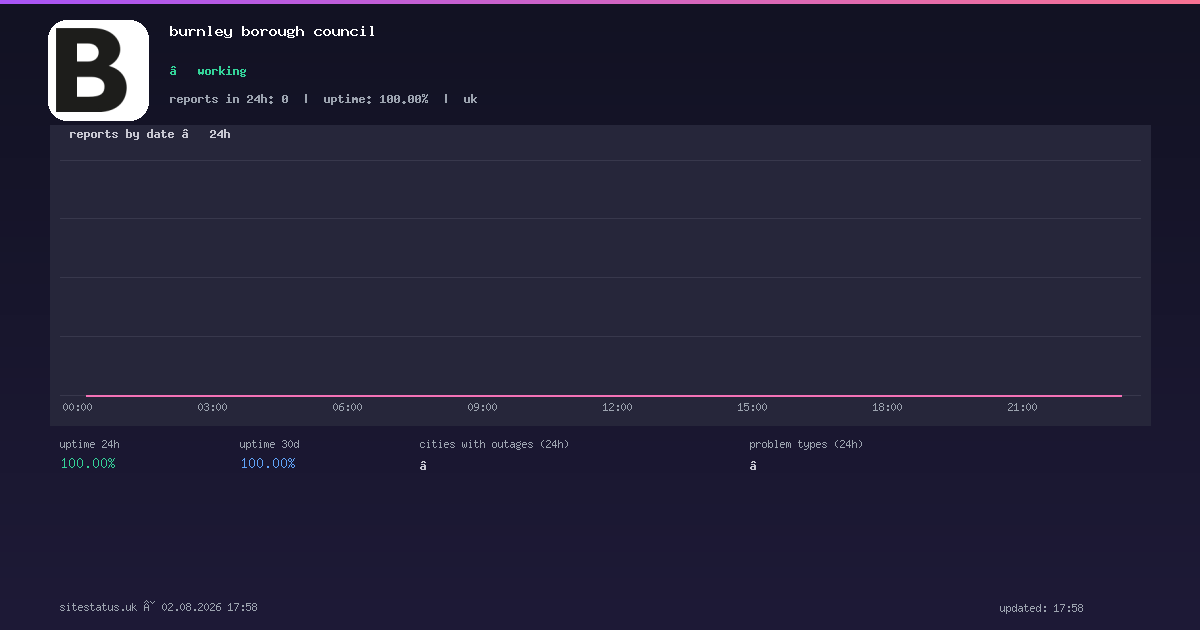The width and height of the screenshot is (1200, 630).
Task: Click 'problem types (24h)' label
Action: [806, 444]
